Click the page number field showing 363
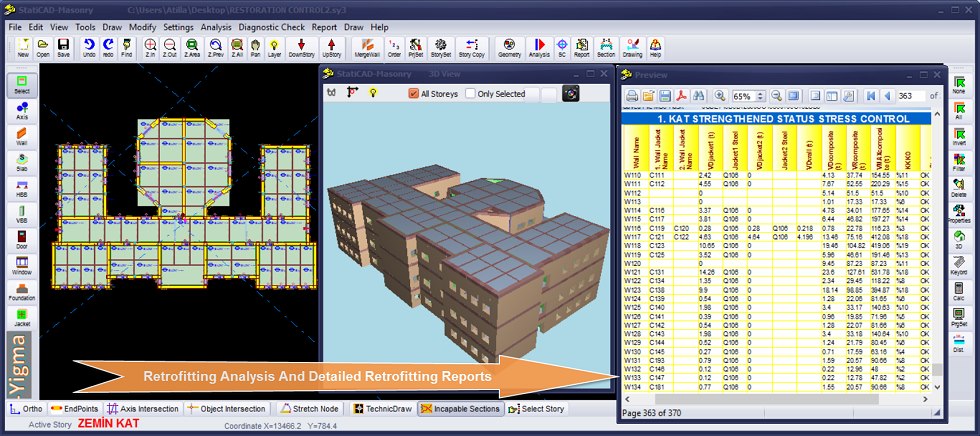 point(910,95)
